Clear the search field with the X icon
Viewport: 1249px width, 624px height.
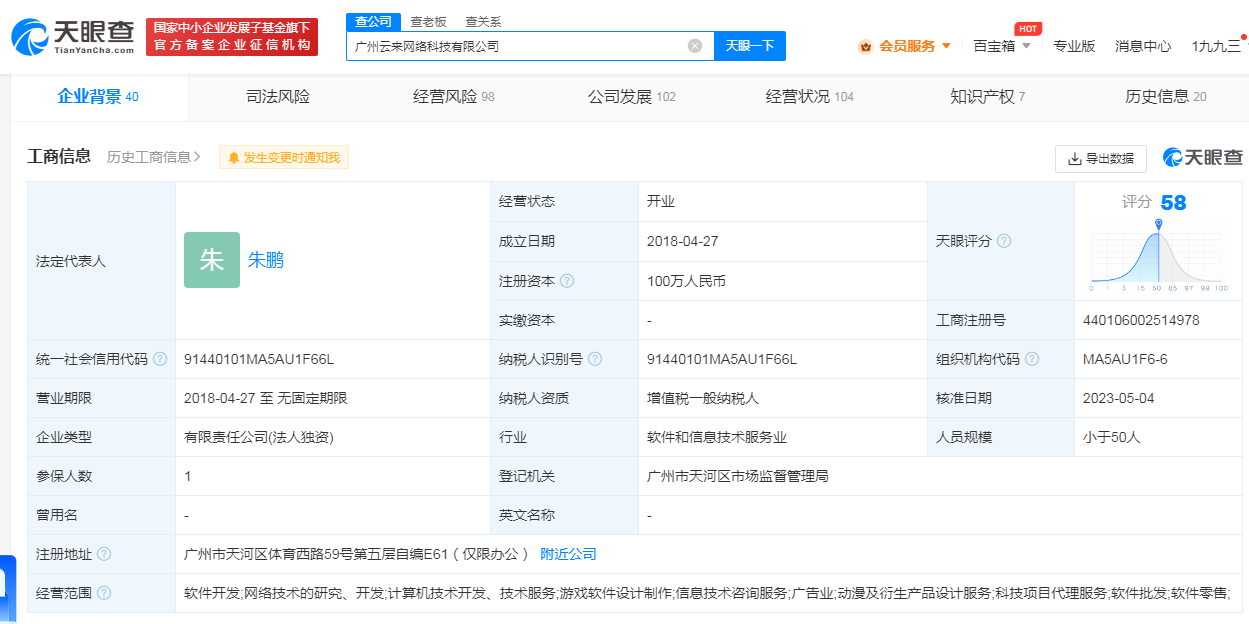click(x=695, y=46)
